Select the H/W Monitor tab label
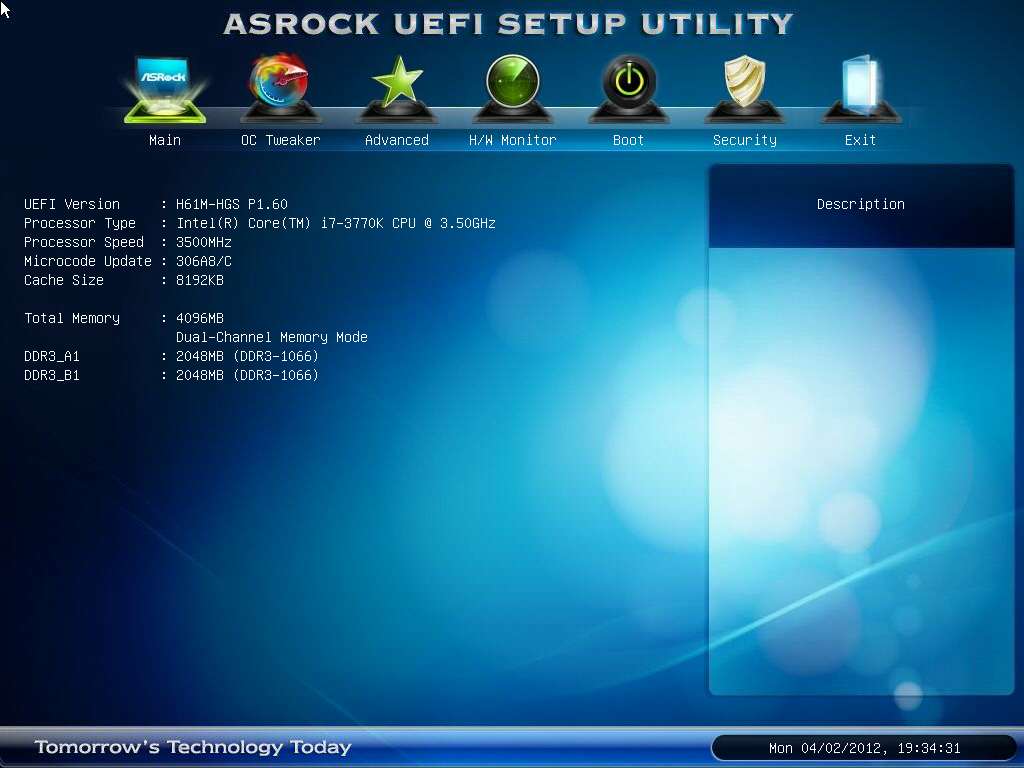1024x768 pixels. (513, 140)
